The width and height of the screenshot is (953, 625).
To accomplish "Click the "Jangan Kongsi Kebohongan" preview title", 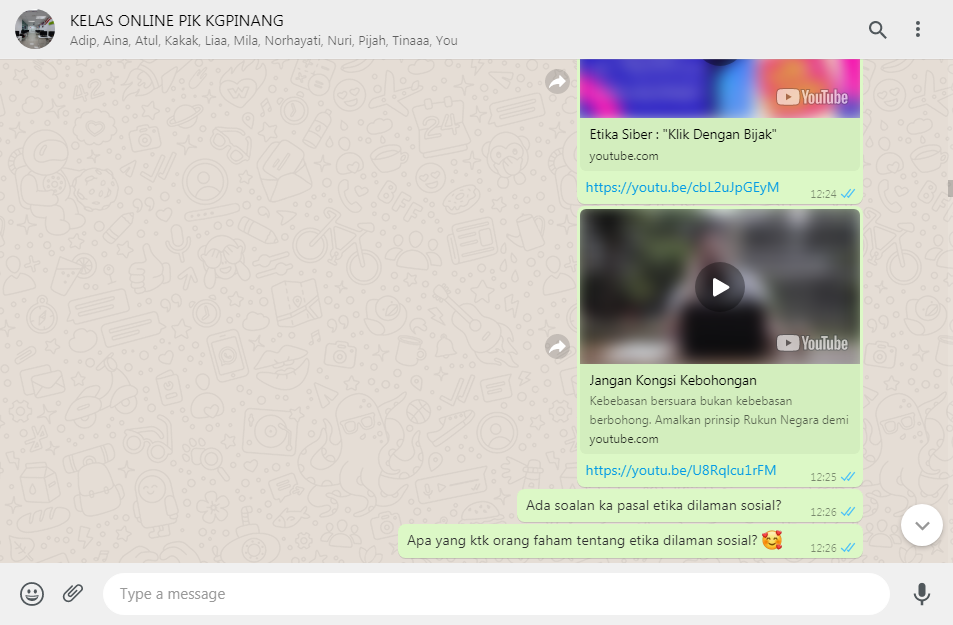I will (673, 380).
